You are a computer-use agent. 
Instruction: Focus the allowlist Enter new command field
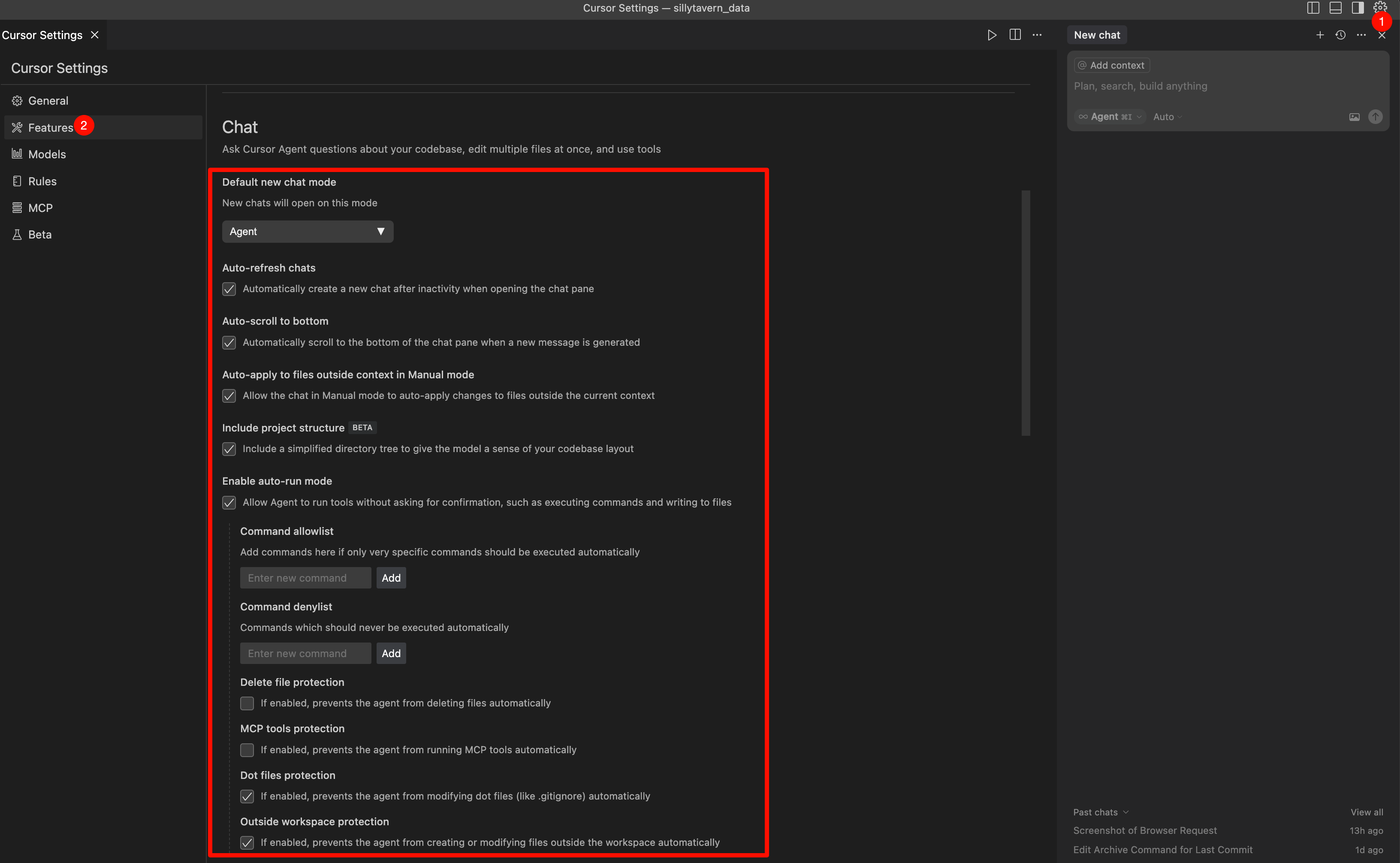tap(305, 578)
